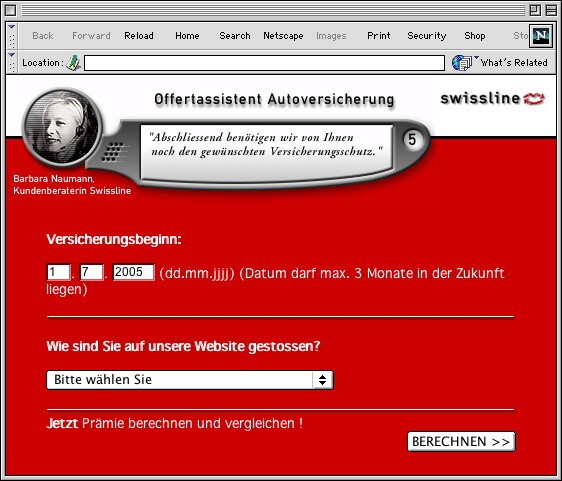Viewport: 562px width, 481px height.
Task: Click the BERECHNEN >> button
Action: (x=461, y=442)
